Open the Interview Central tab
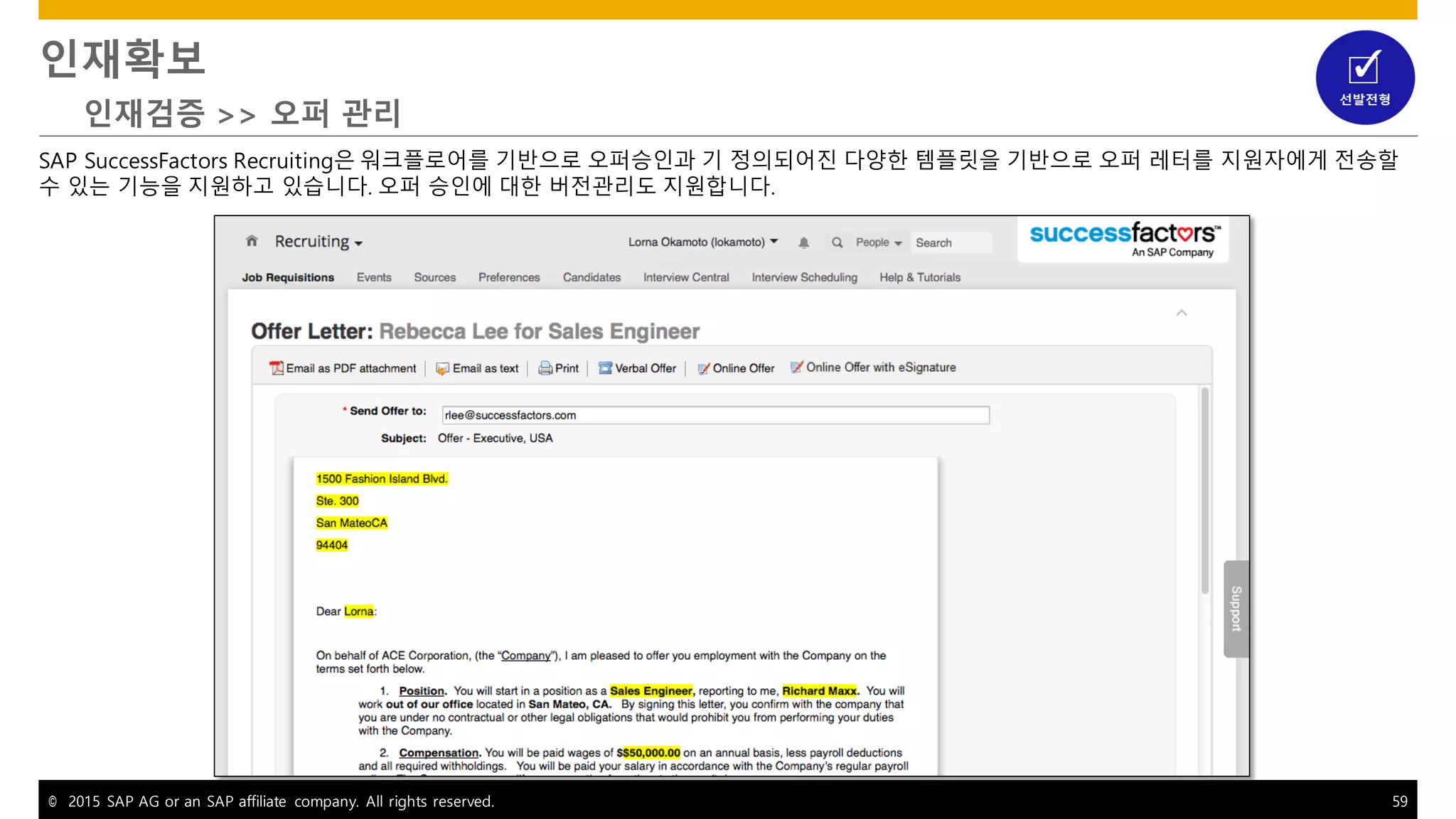 tap(686, 277)
